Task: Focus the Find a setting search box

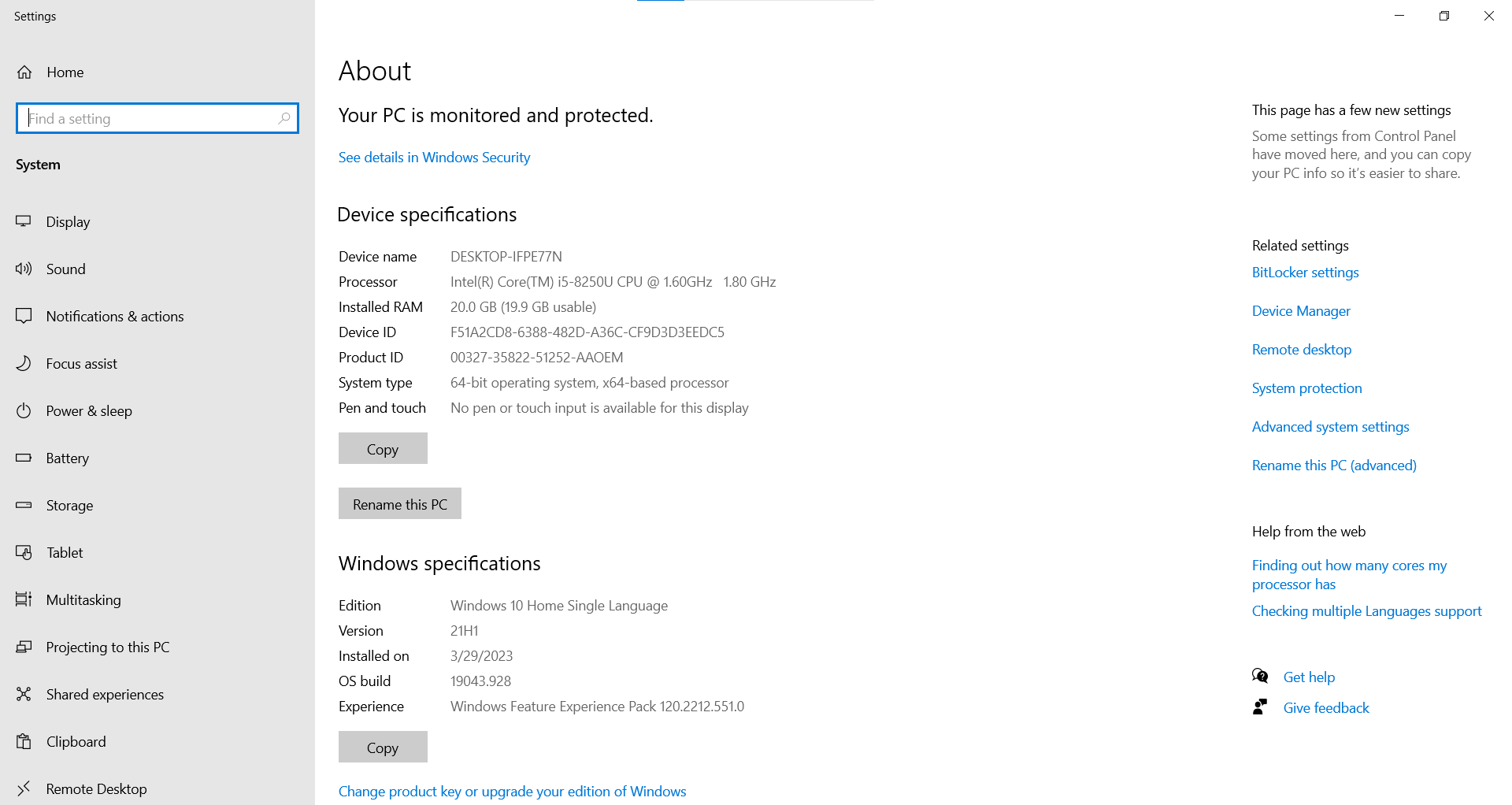Action: pos(150,118)
